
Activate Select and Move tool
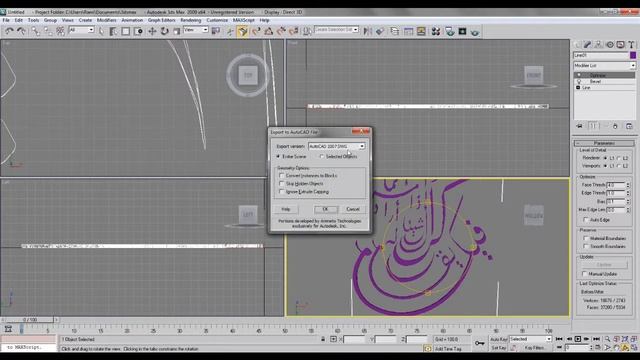pyautogui.click(x=152, y=31)
